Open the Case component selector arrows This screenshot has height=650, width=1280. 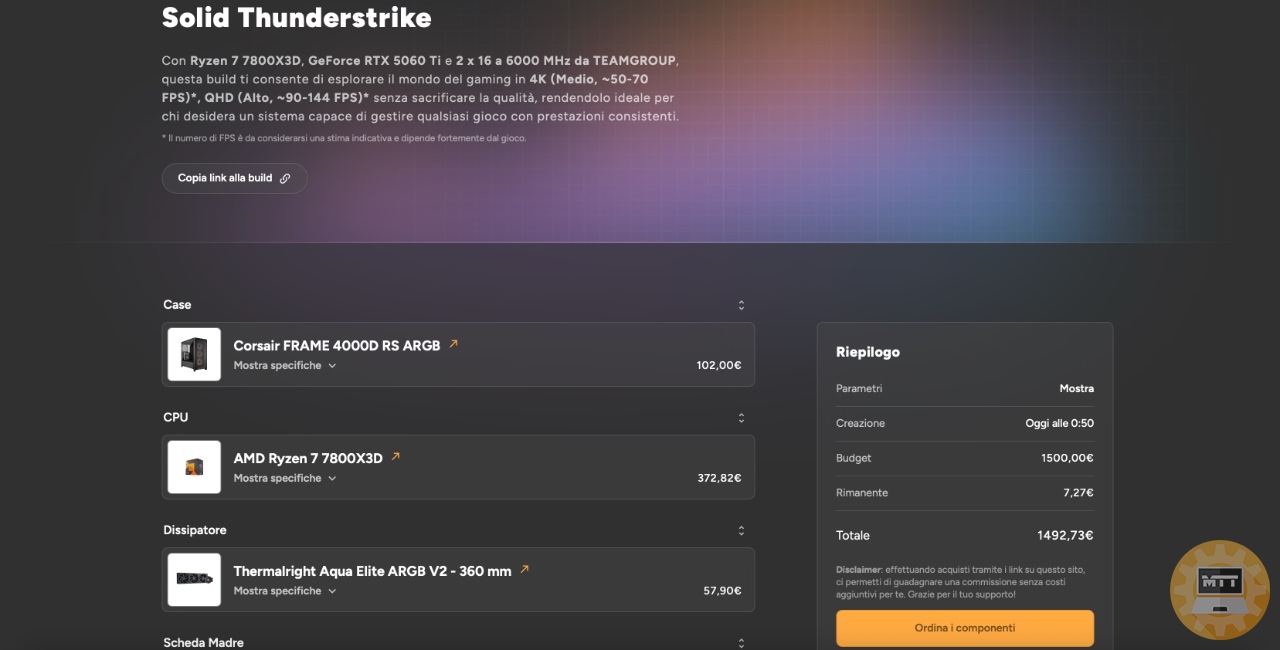coord(741,305)
